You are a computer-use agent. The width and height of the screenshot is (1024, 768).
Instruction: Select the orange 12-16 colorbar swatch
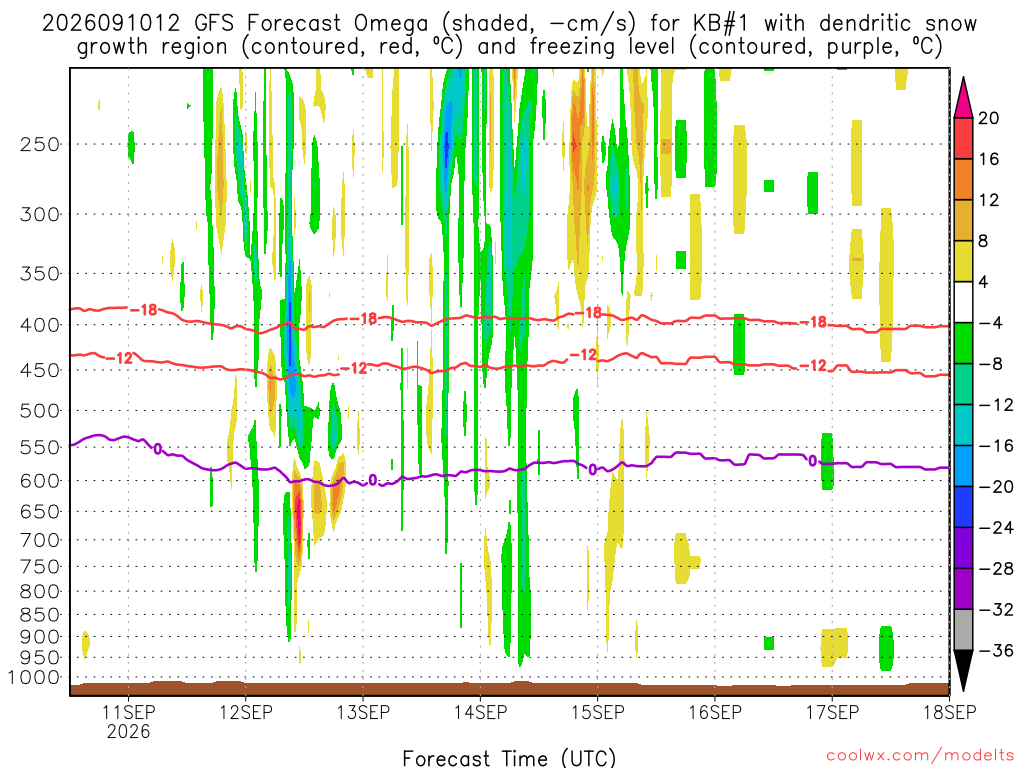[963, 180]
